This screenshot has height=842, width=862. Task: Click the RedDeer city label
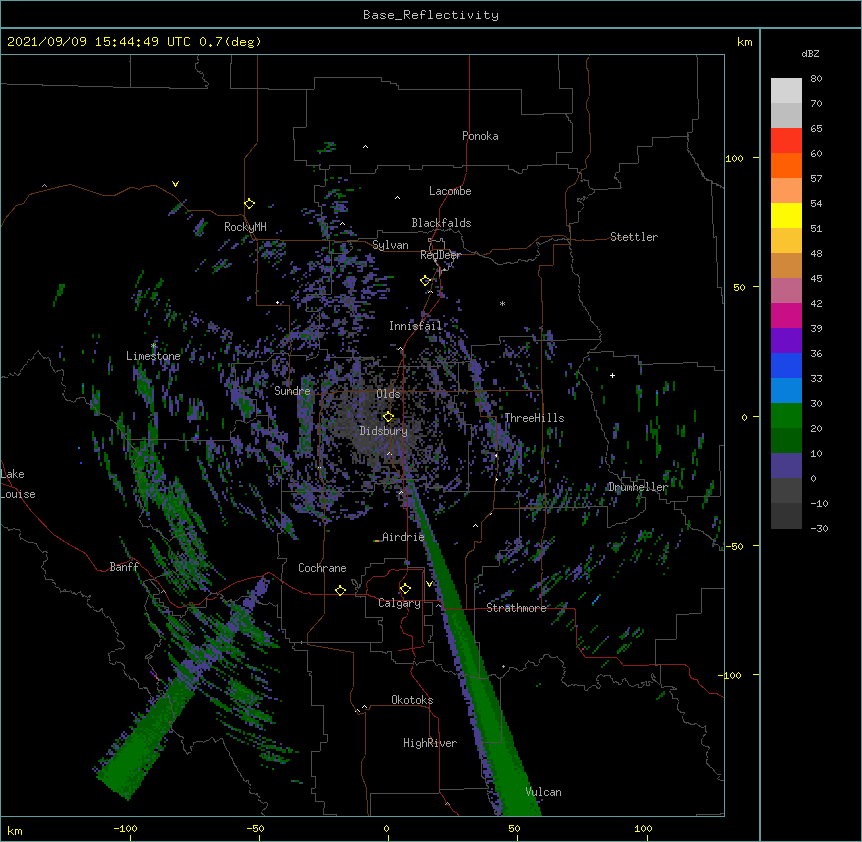tap(440, 255)
